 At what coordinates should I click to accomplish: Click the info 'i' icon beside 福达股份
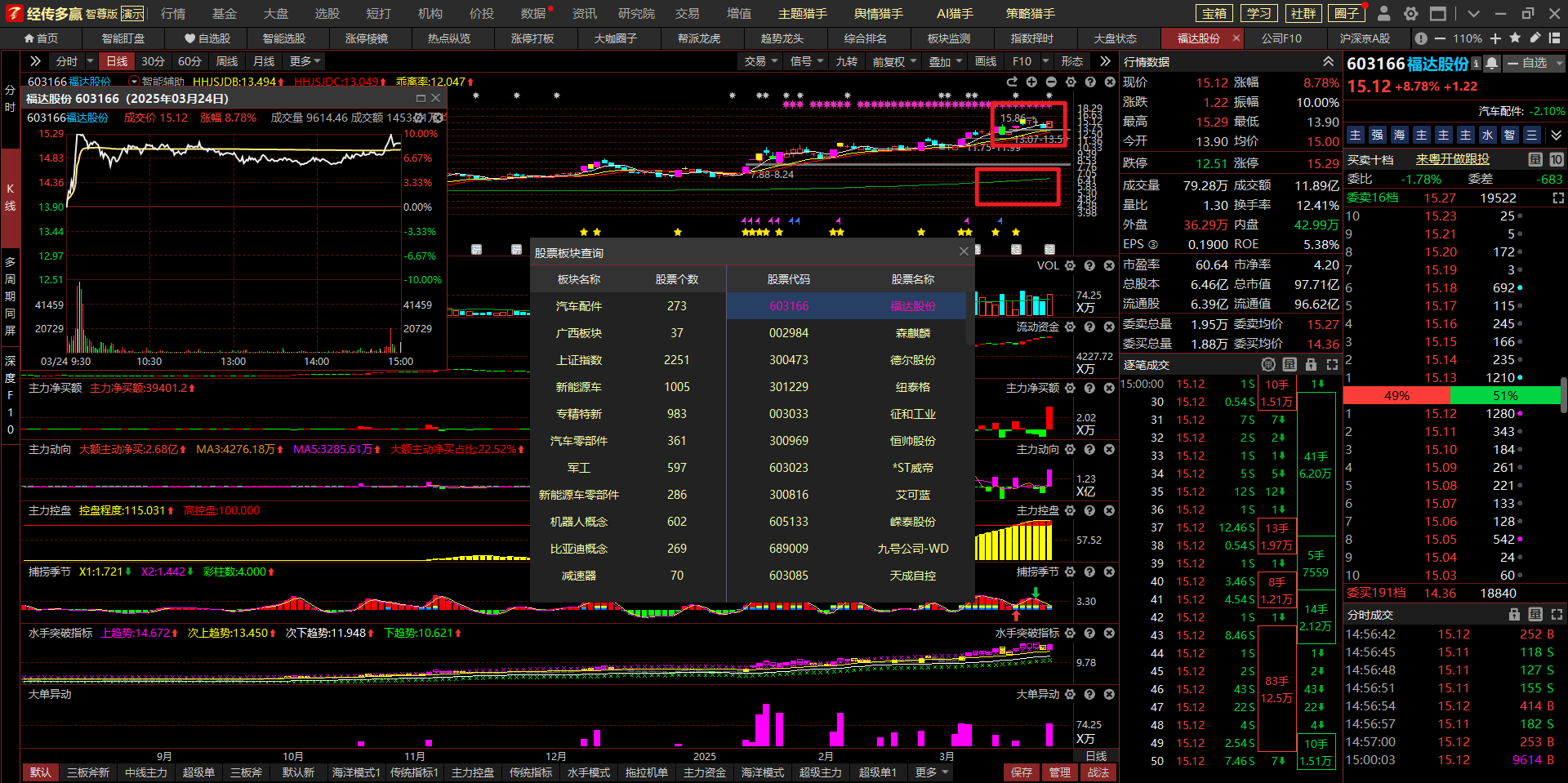pos(1476,63)
